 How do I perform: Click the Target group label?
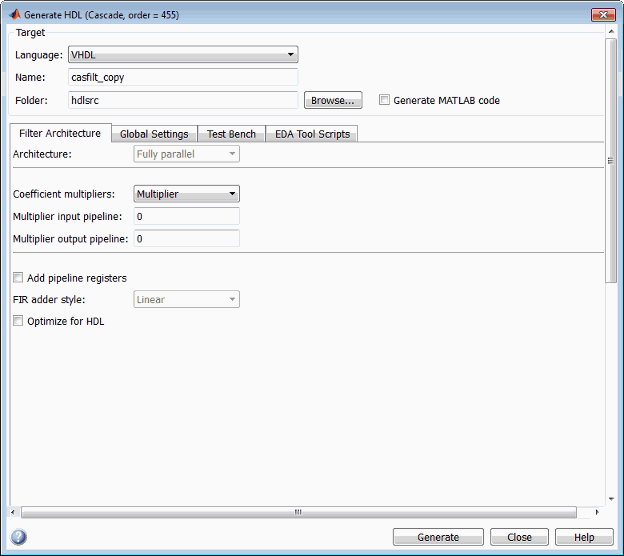pyautogui.click(x=30, y=32)
